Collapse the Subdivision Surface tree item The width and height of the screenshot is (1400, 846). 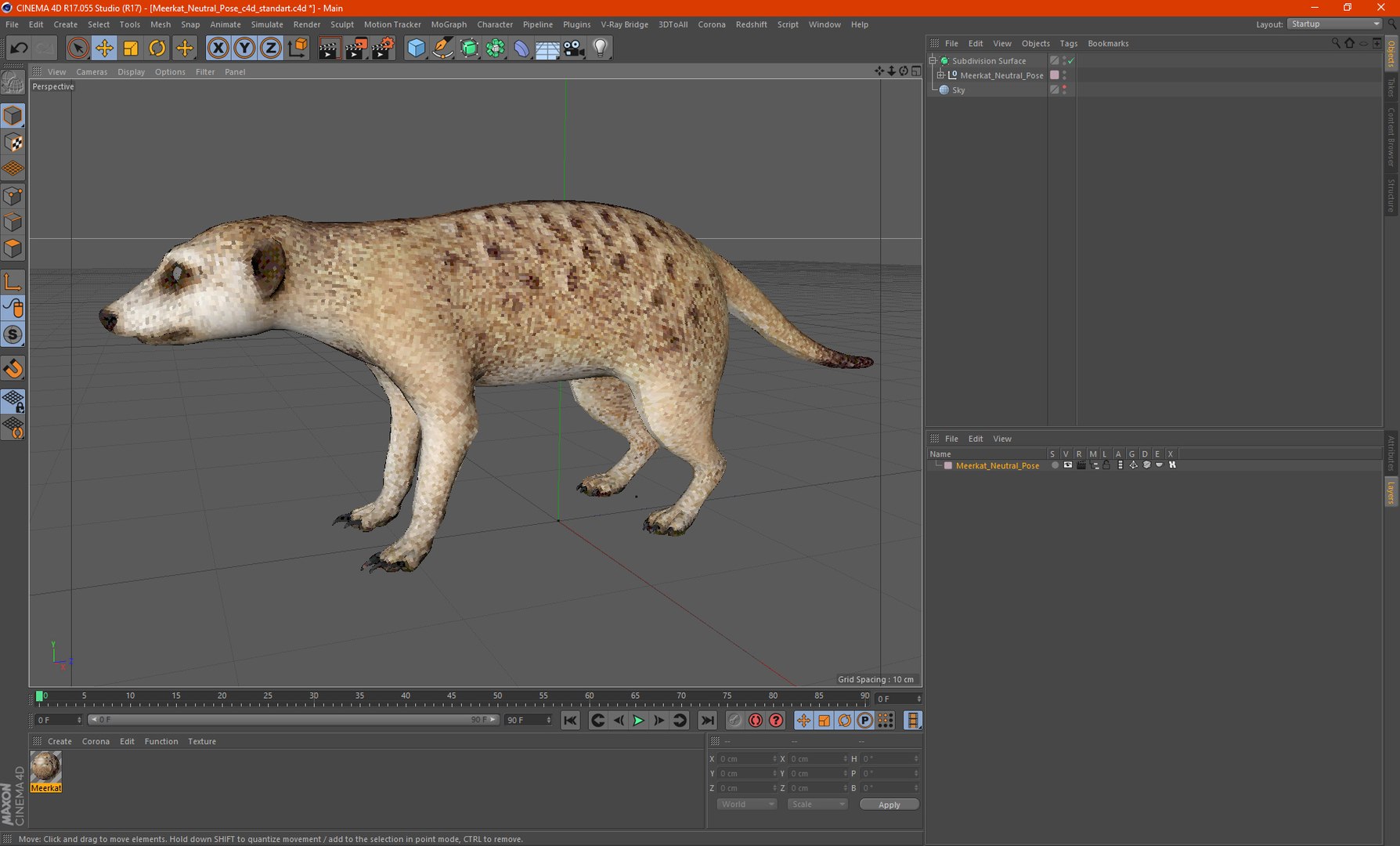tap(933, 60)
